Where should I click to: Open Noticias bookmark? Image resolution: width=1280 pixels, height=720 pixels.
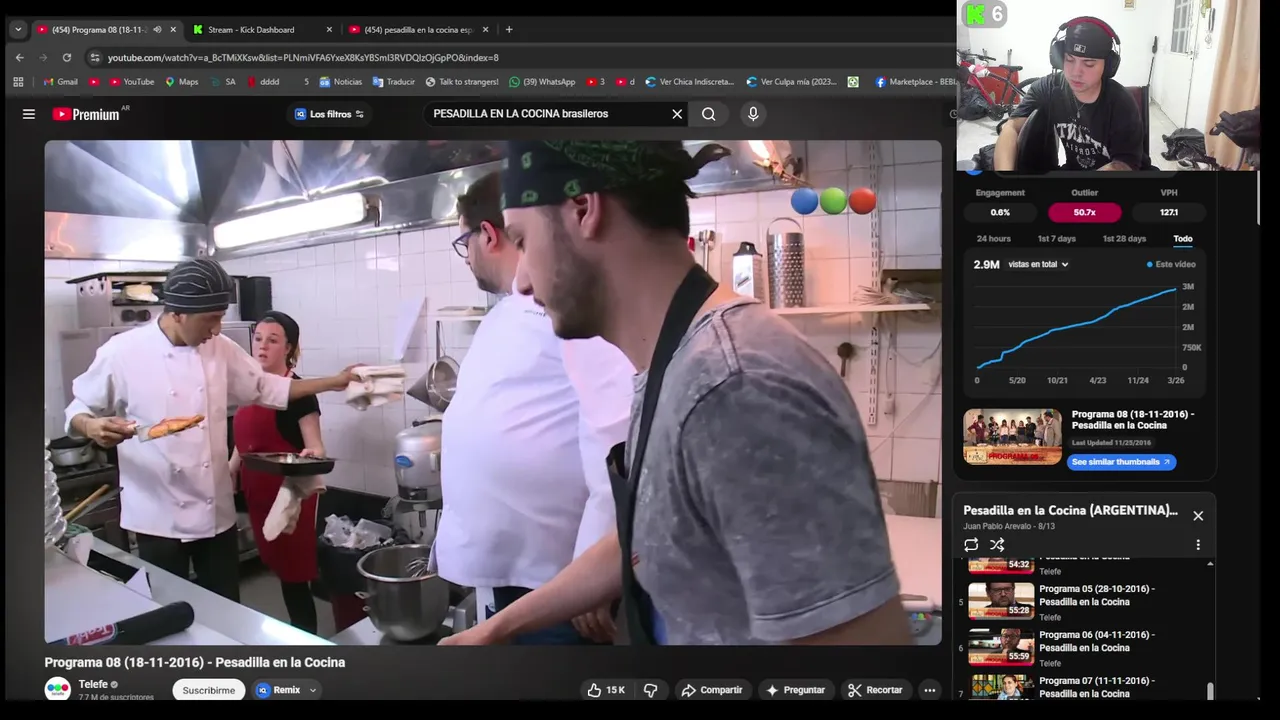(340, 82)
